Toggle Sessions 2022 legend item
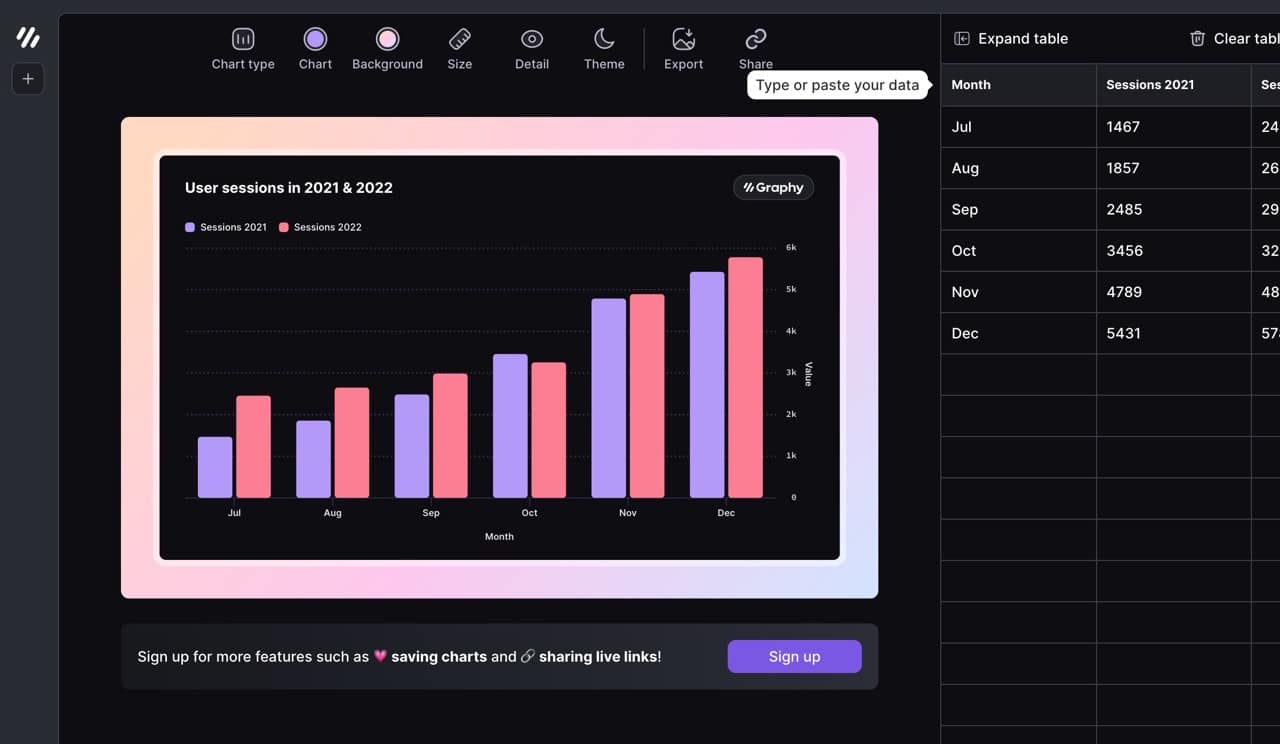 [x=320, y=227]
